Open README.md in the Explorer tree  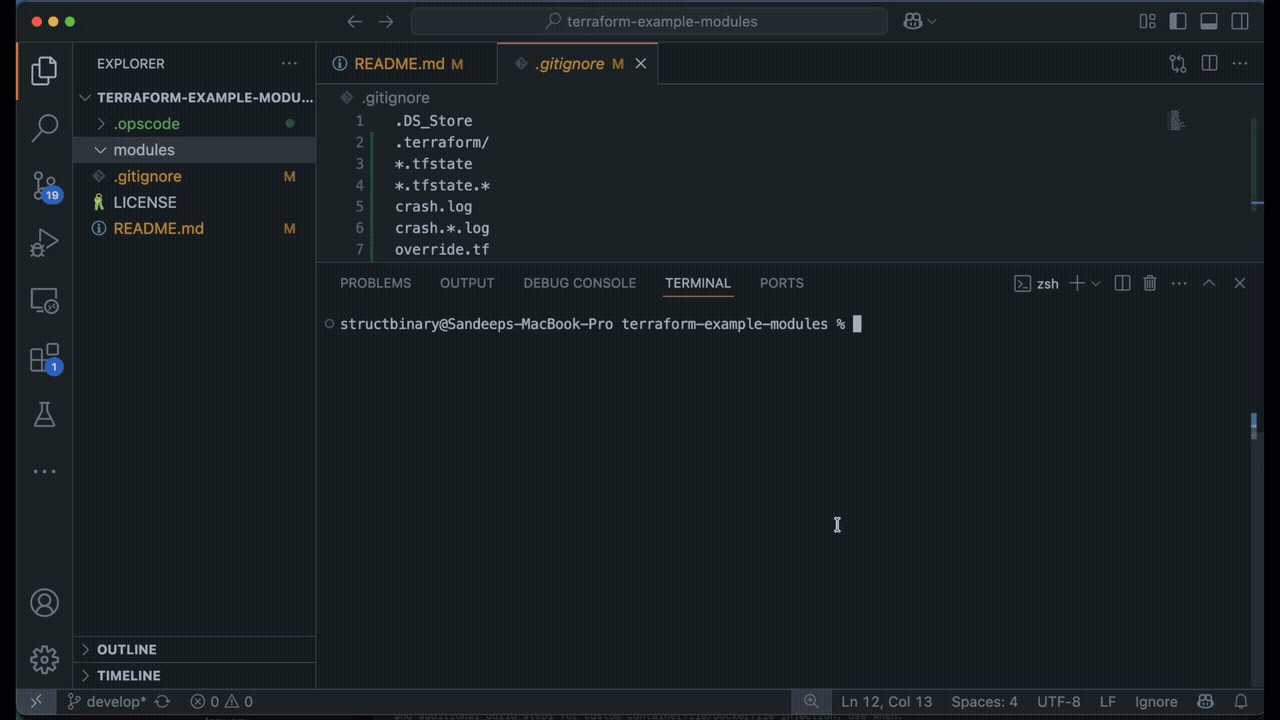point(195,228)
